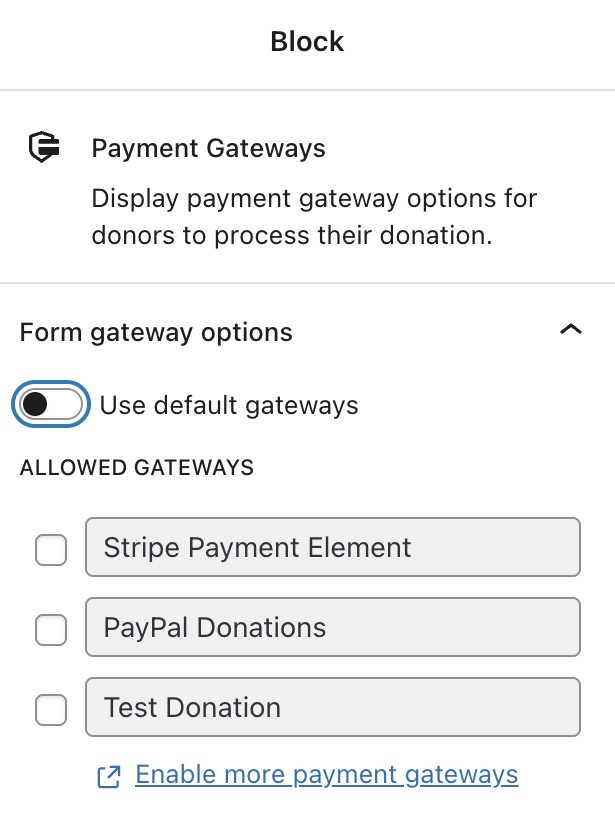Viewport: 615px width, 823px height.
Task: Open the Enable more payment gateways link
Action: (326, 774)
